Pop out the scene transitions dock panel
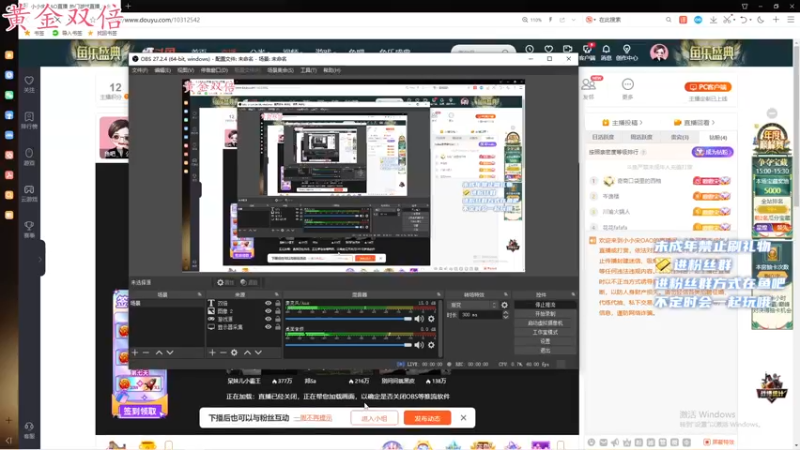Viewport: 800px width, 450px height. (506, 294)
